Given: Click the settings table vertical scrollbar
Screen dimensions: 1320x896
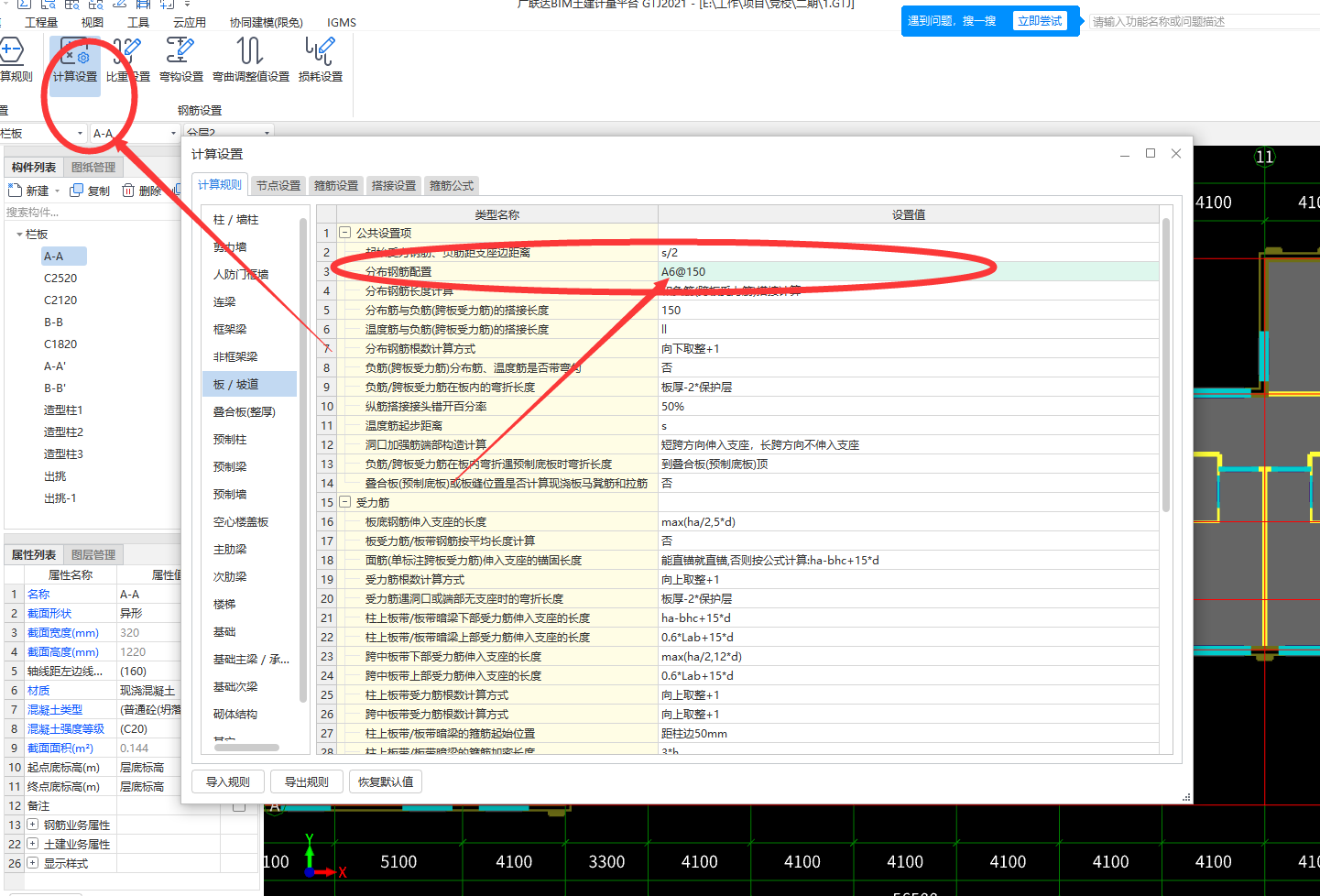Looking at the screenshot, I should coord(1166,365).
